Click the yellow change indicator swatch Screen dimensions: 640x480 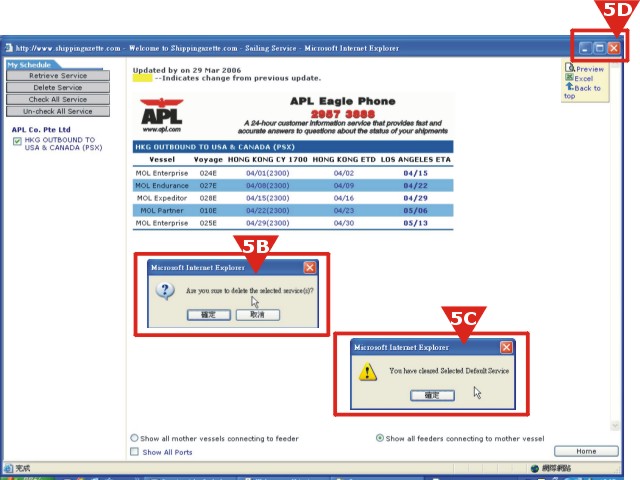point(142,78)
